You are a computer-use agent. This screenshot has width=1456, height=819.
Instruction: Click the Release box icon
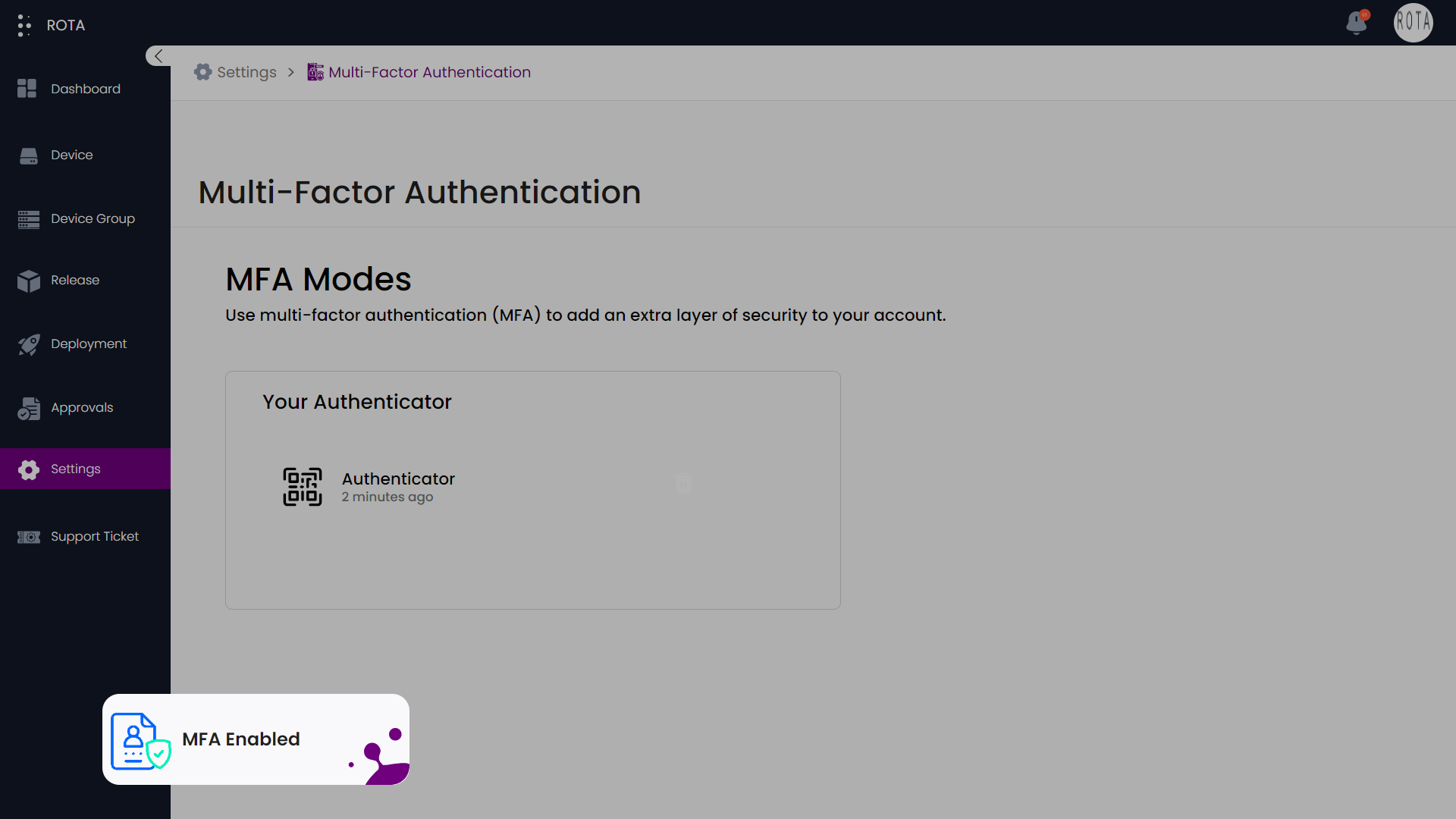(29, 281)
